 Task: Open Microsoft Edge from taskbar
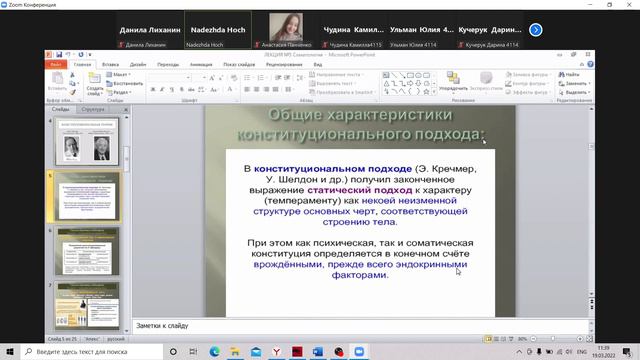click(x=214, y=351)
